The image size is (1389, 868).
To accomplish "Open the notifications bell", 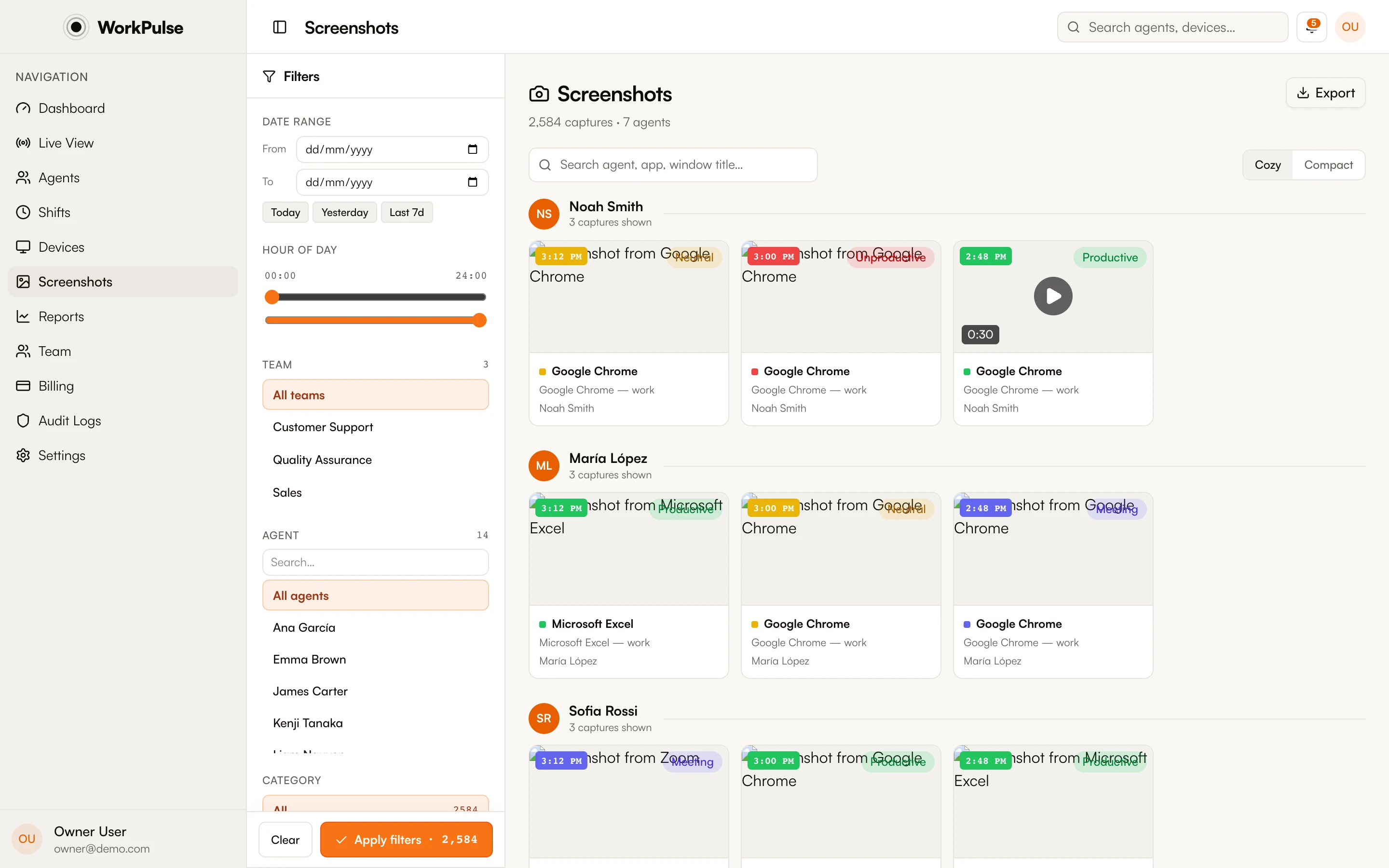I will click(1311, 27).
